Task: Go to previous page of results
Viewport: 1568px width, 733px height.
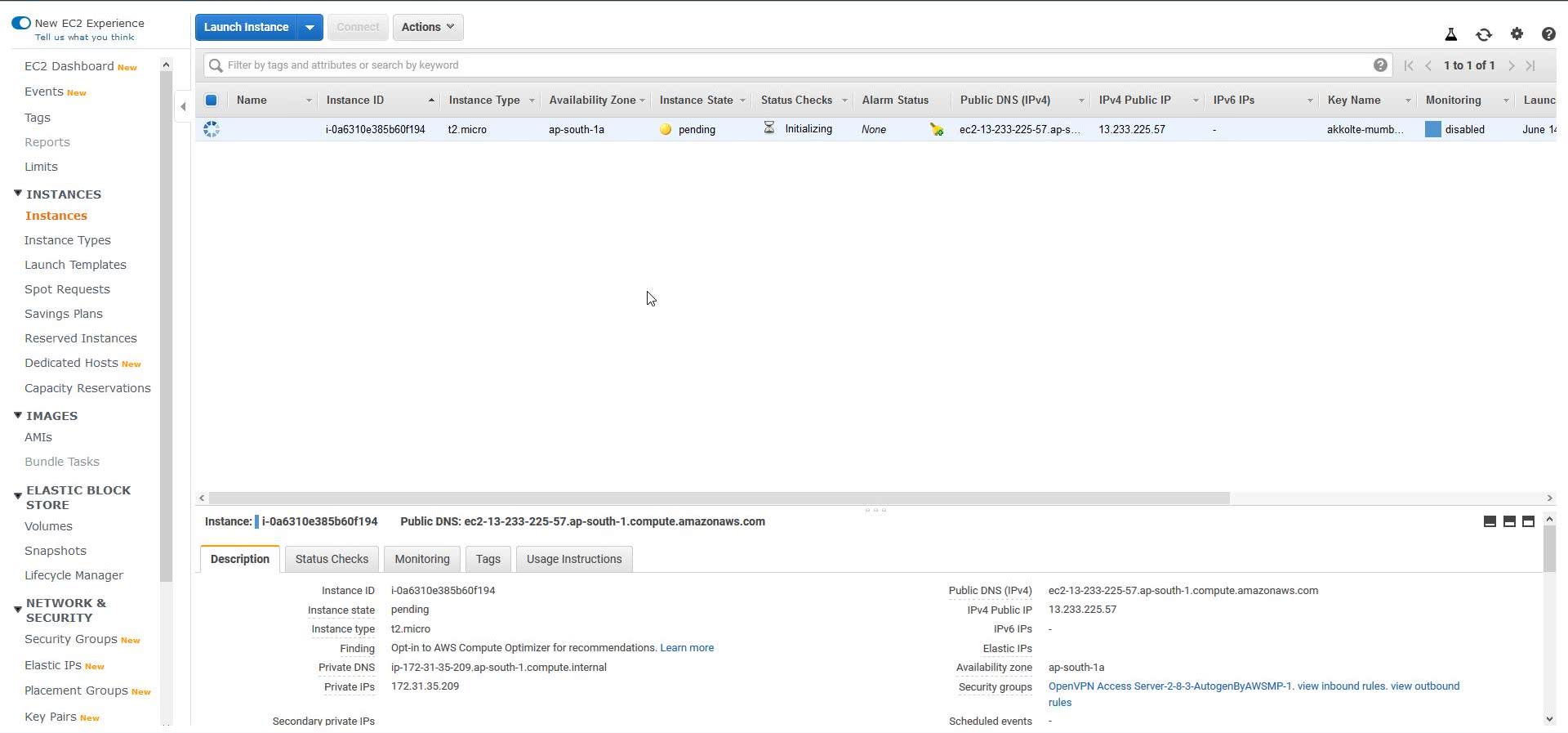Action: point(1428,65)
